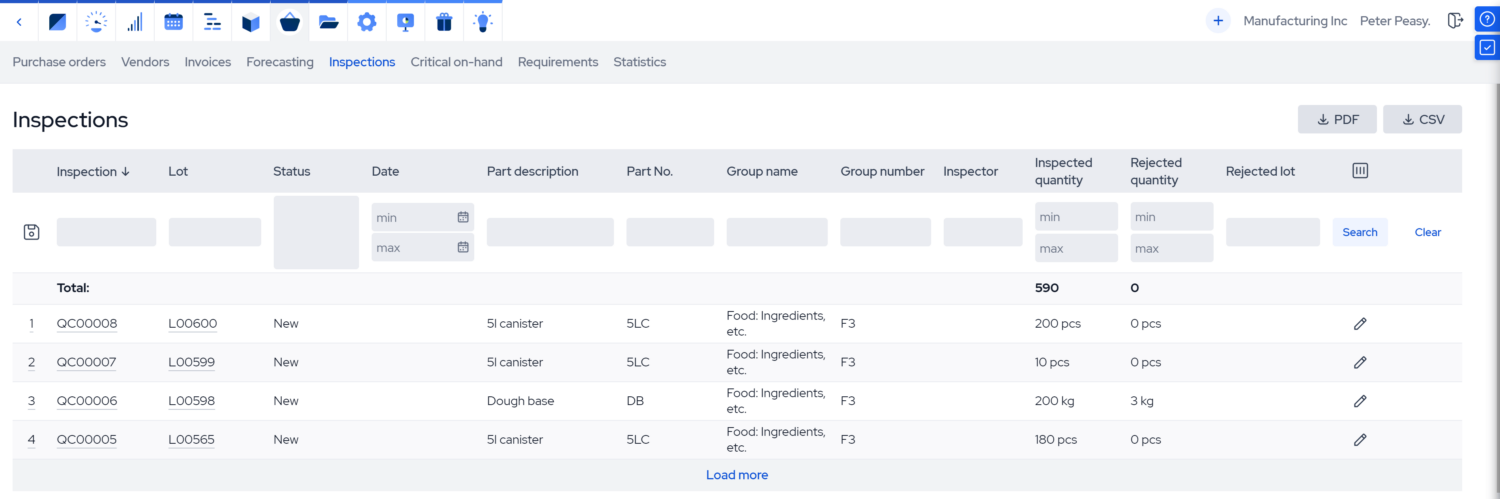Download the inspections as PDF
Image resolution: width=1500 pixels, height=499 pixels.
1337,119
